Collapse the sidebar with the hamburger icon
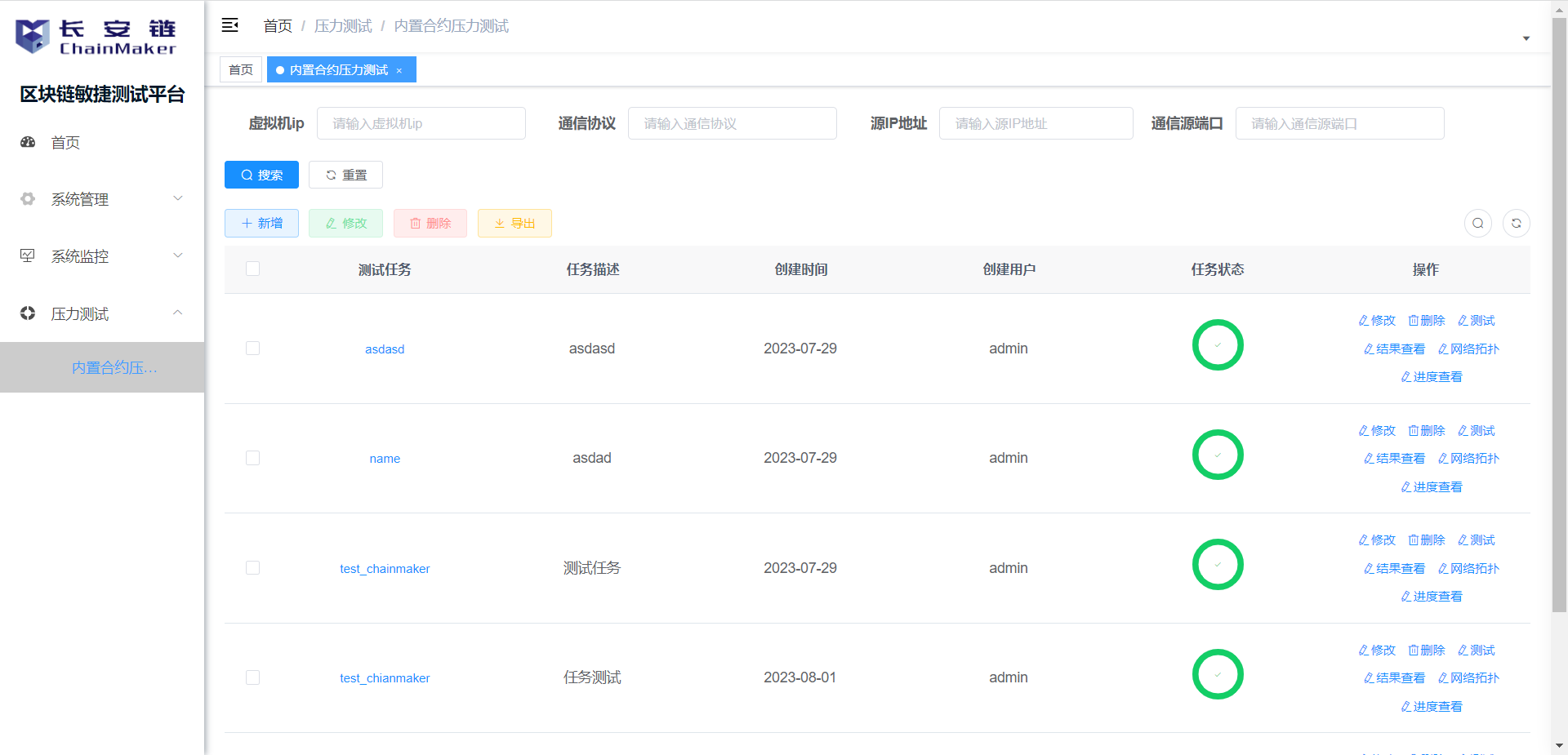Image resolution: width=1568 pixels, height=755 pixels. click(230, 25)
